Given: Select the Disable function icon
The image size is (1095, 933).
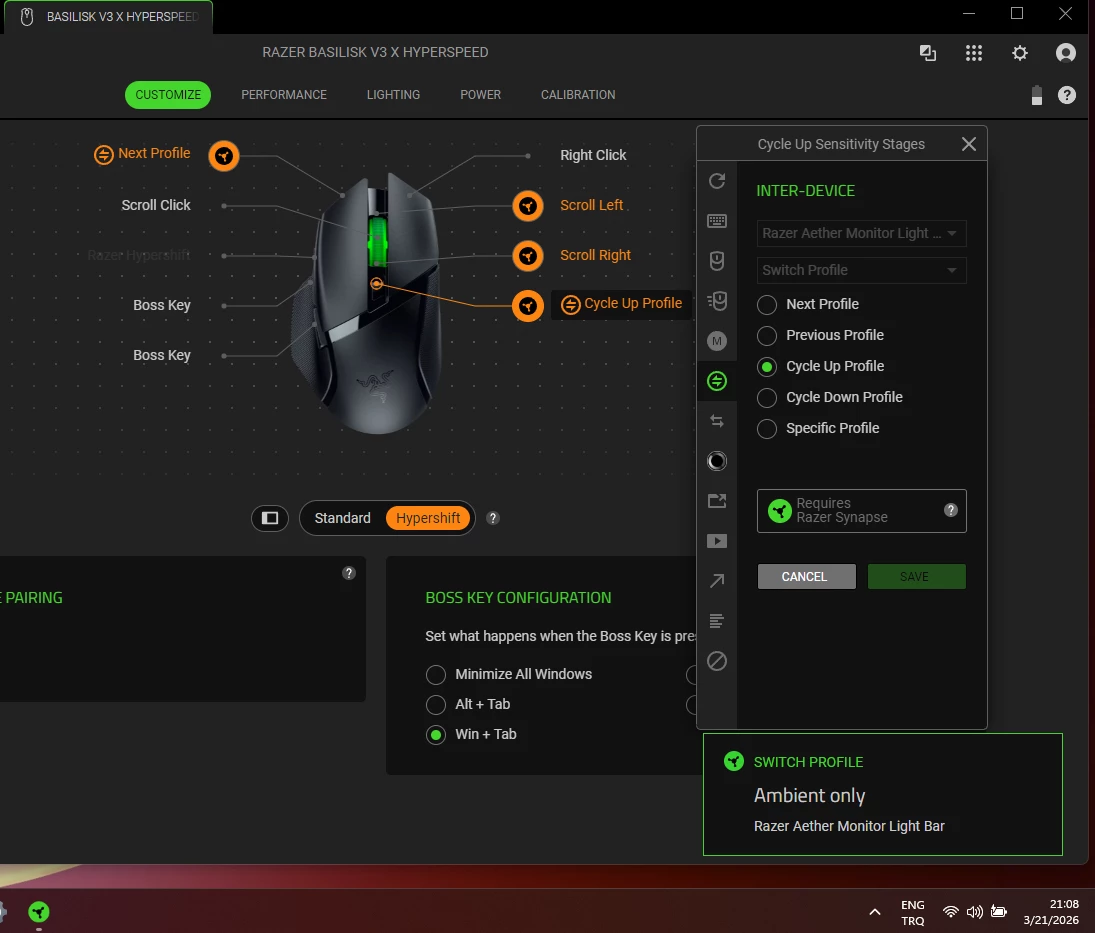Looking at the screenshot, I should click(716, 661).
